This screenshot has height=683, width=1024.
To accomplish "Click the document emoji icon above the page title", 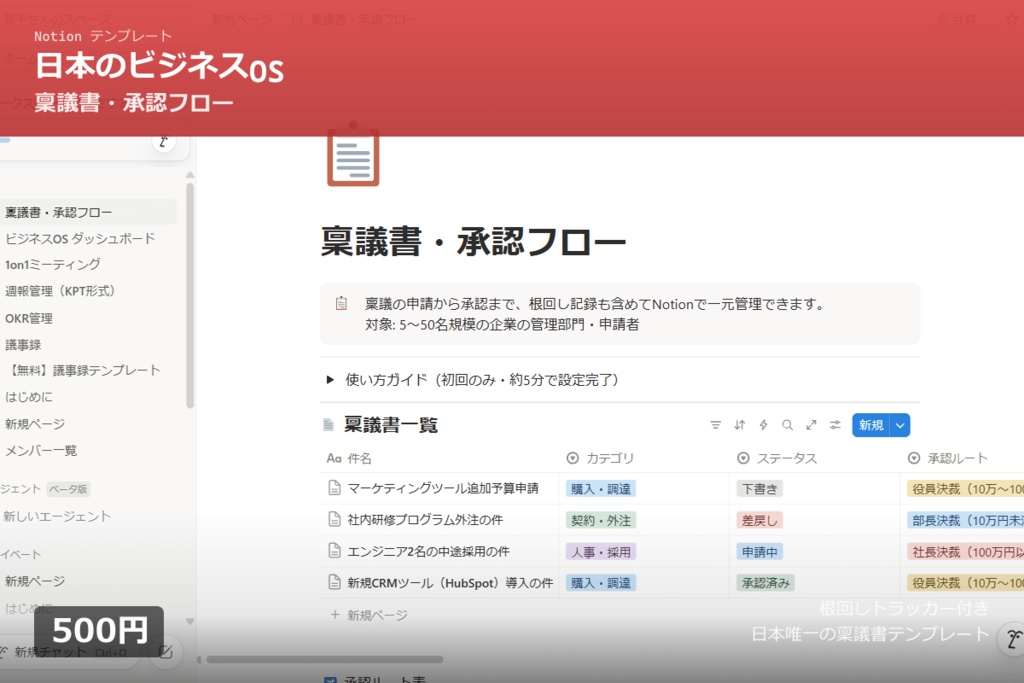I will pyautogui.click(x=352, y=159).
